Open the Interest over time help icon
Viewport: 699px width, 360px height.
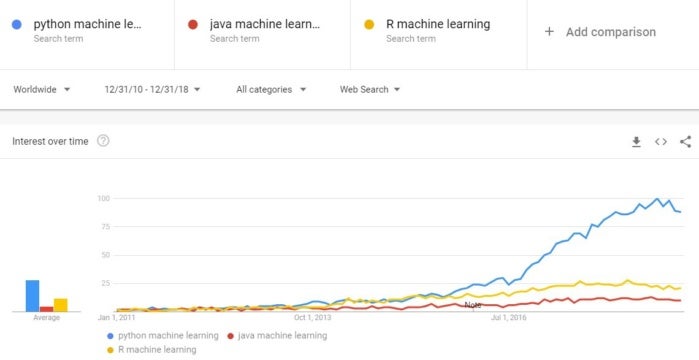click(103, 141)
